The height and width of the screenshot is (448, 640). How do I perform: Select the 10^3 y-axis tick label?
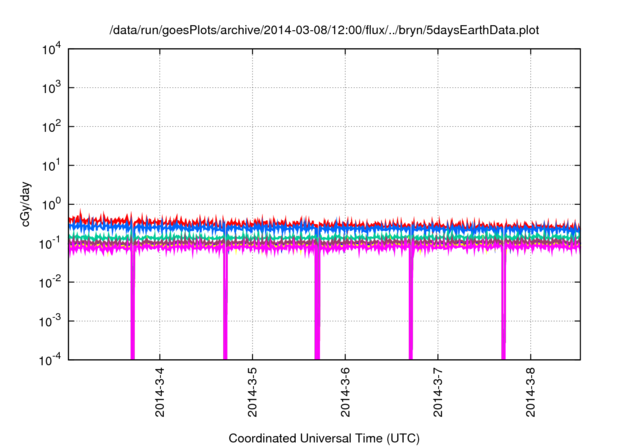click(51, 88)
